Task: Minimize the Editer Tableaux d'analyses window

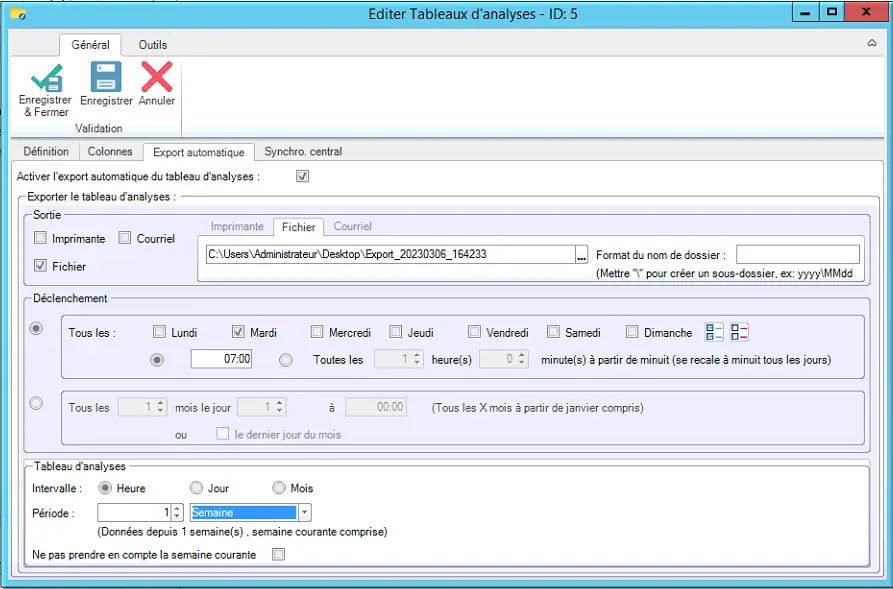Action: tap(805, 12)
